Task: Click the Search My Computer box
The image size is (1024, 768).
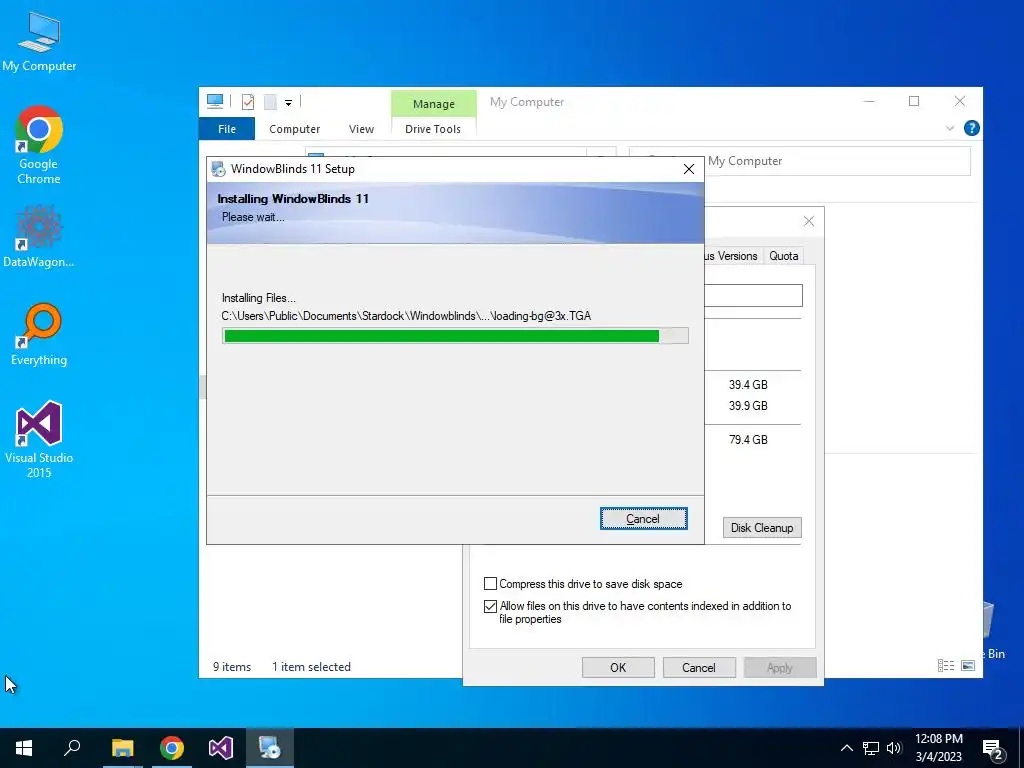Action: point(799,161)
